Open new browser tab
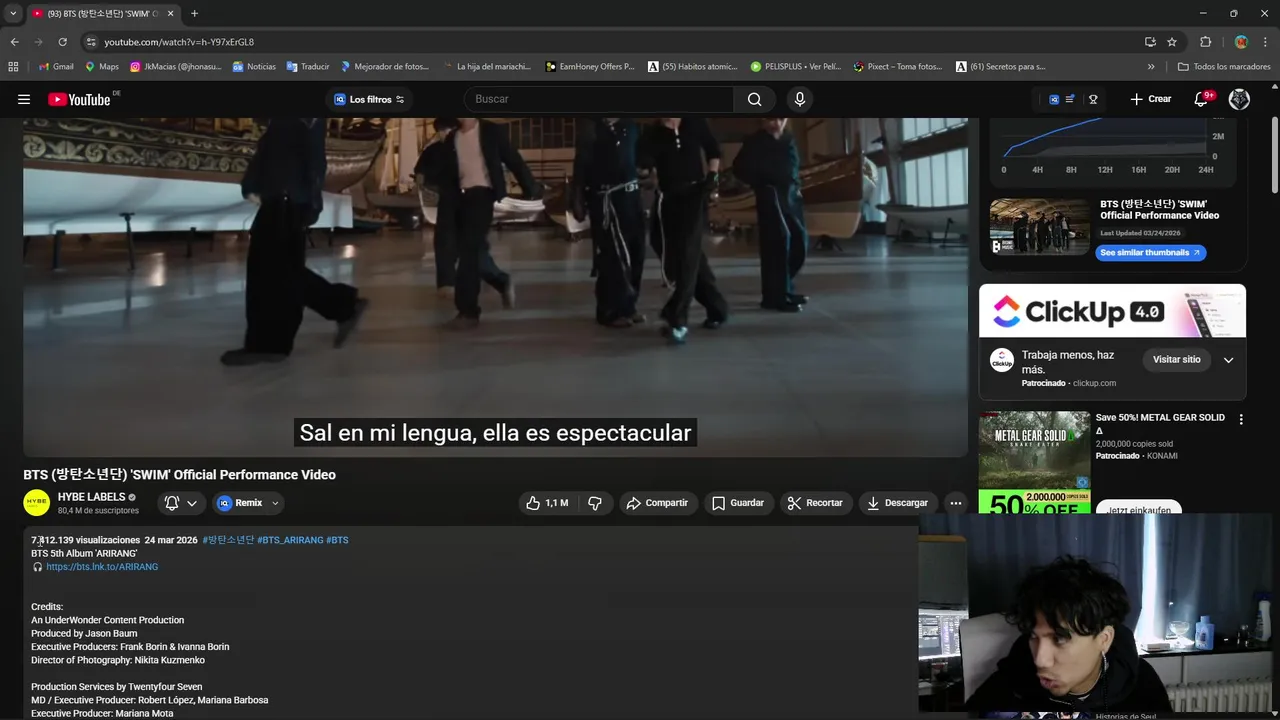The height and width of the screenshot is (720, 1280). 194,14
